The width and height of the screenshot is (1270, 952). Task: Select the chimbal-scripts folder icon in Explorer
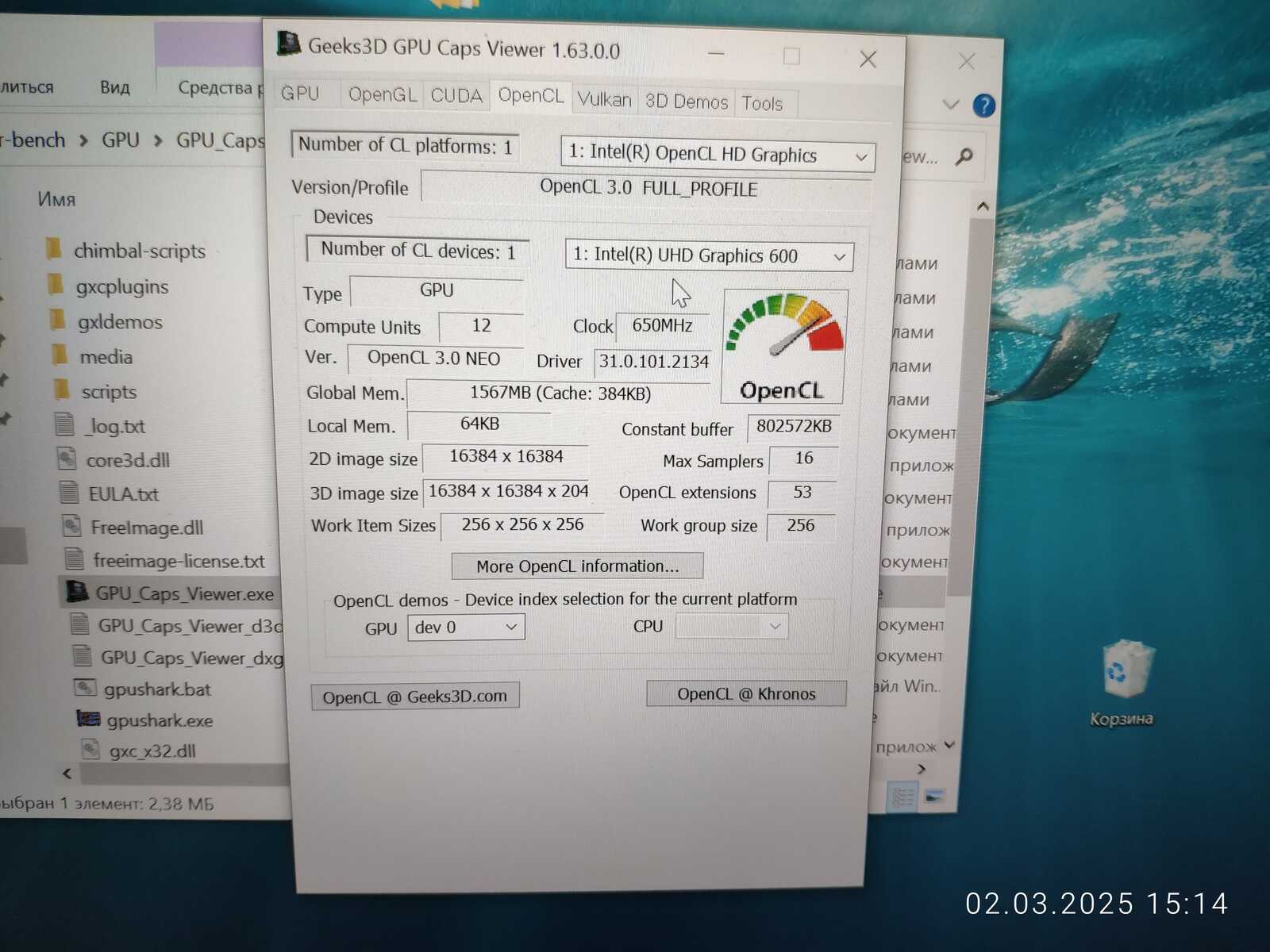point(54,249)
